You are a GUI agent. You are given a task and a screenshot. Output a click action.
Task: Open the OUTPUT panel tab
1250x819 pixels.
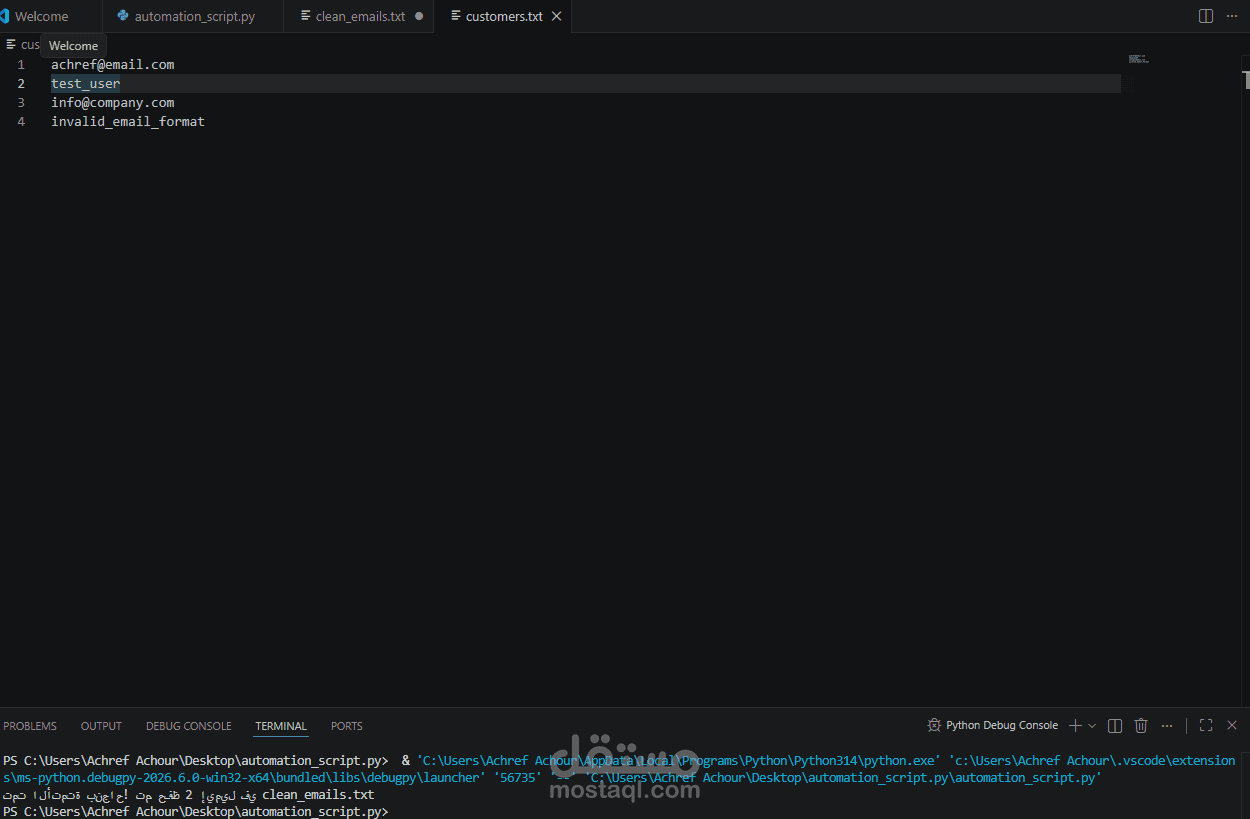101,726
